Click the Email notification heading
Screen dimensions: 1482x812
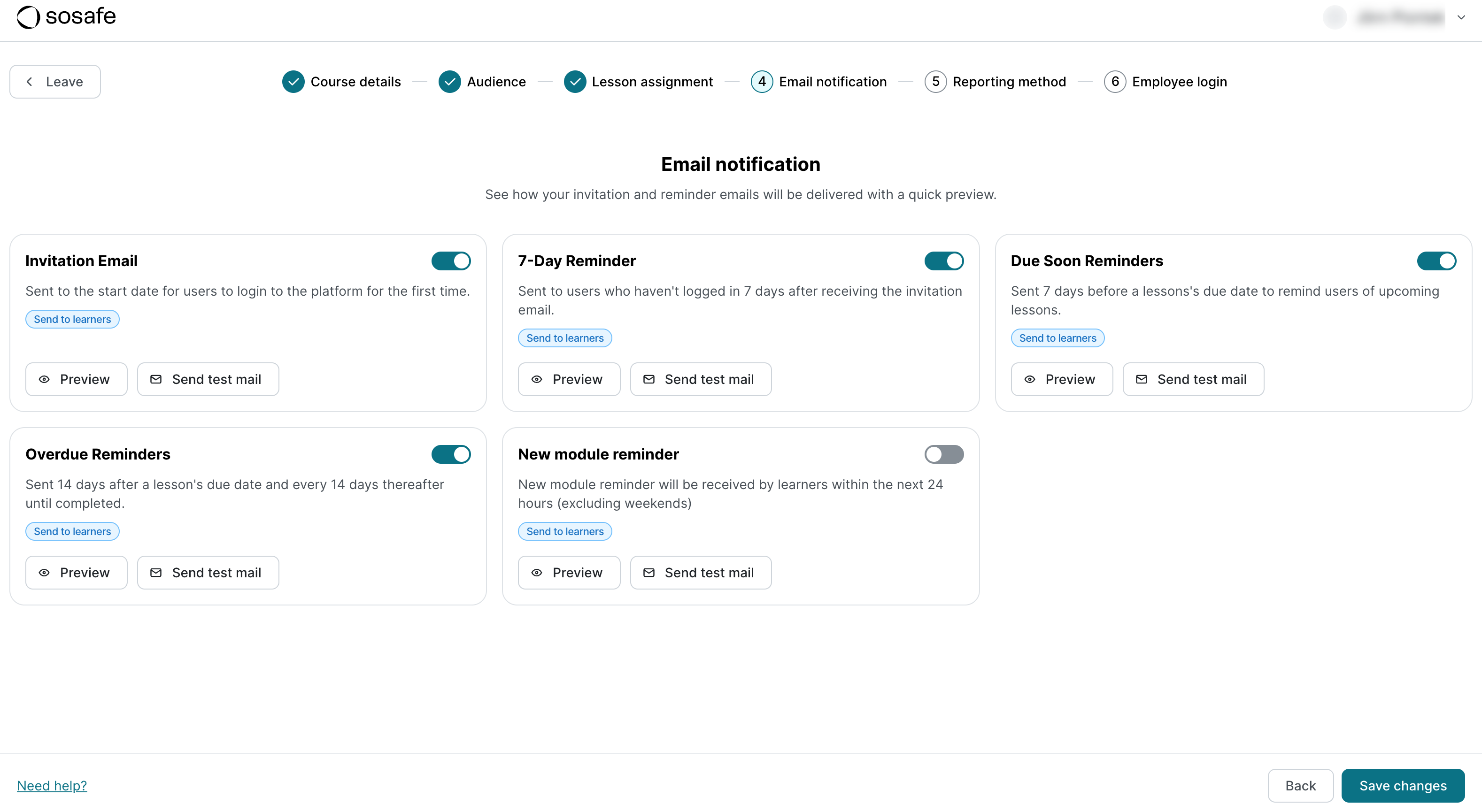(741, 164)
